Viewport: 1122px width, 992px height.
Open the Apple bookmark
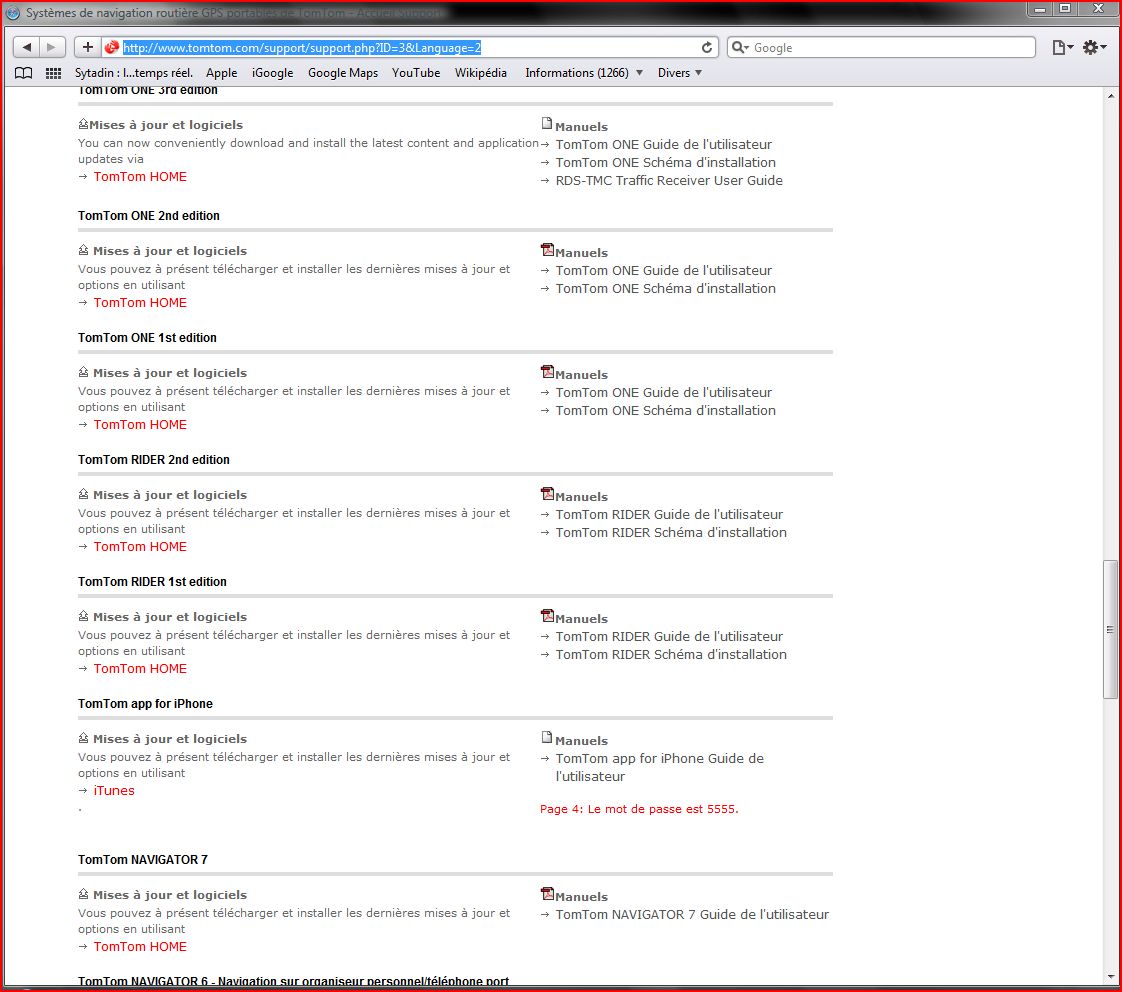221,73
